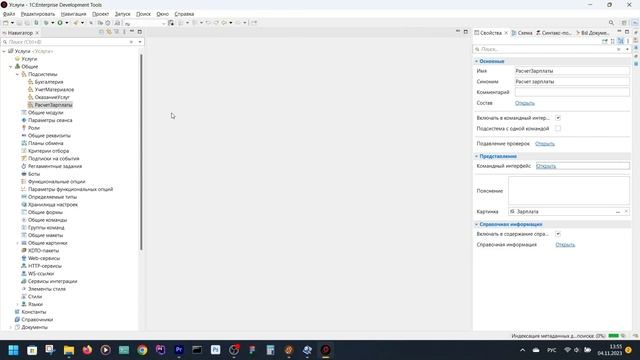
Task: Open the Редактировать menu
Action: (38, 14)
